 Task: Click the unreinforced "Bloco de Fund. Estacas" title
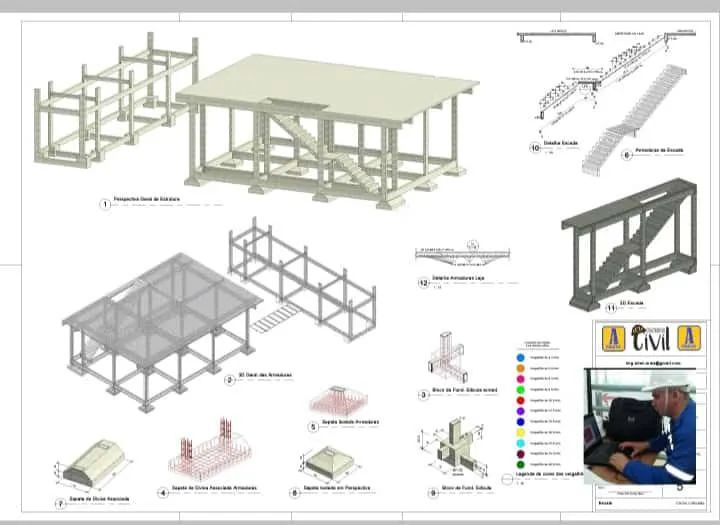click(467, 488)
